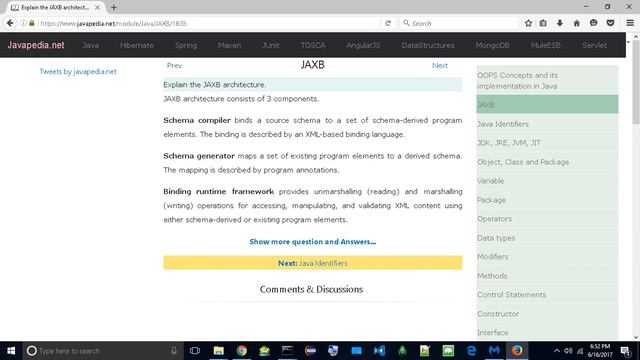Reload the page with the refresh icon
Screen dimensions: 640x360
[388, 23]
